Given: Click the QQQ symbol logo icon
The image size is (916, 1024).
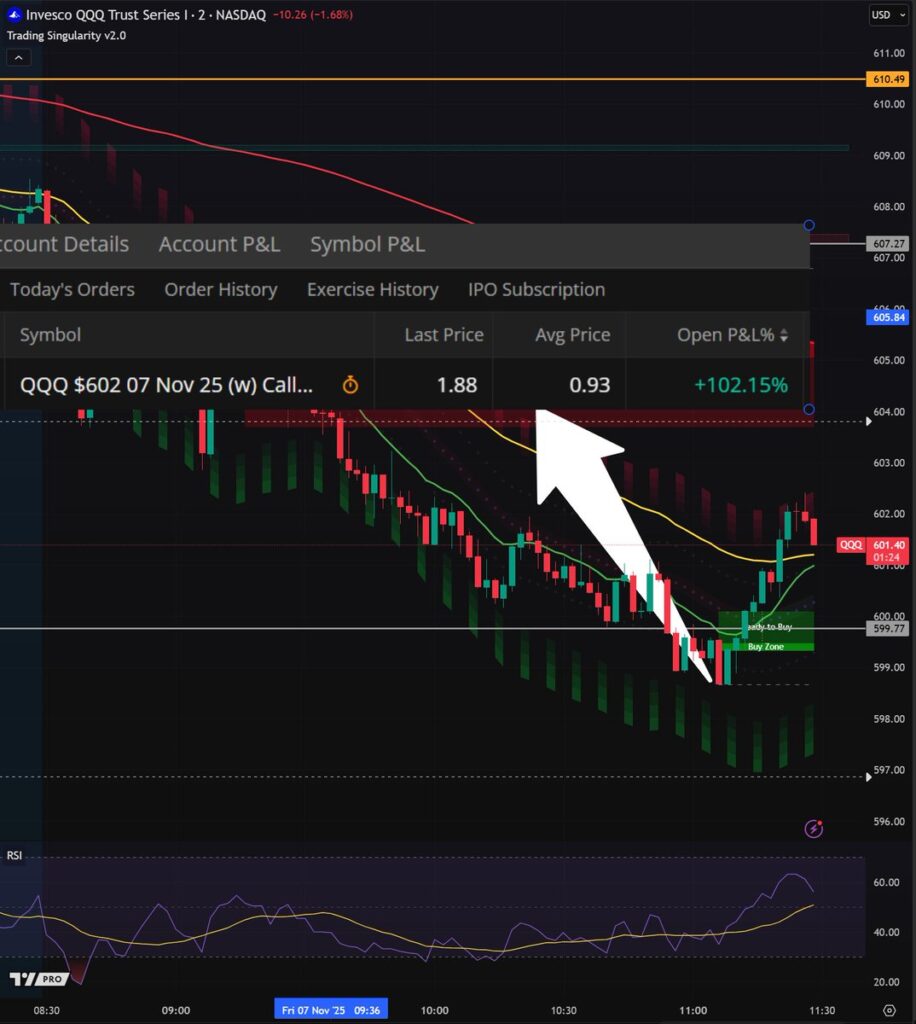Looking at the screenshot, I should pyautogui.click(x=14, y=15).
